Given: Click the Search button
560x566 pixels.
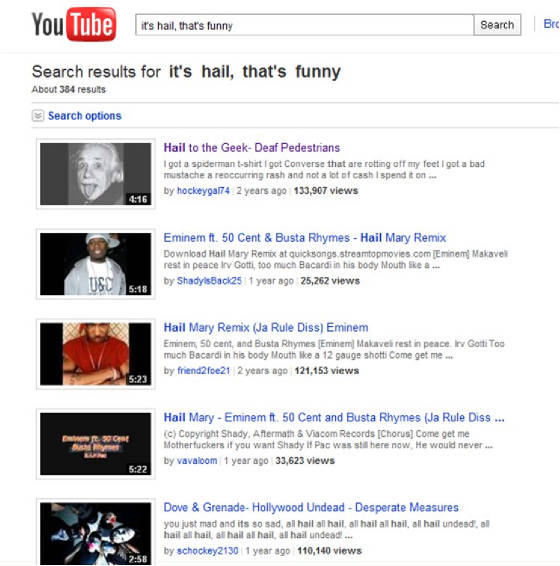Looking at the screenshot, I should pyautogui.click(x=497, y=25).
